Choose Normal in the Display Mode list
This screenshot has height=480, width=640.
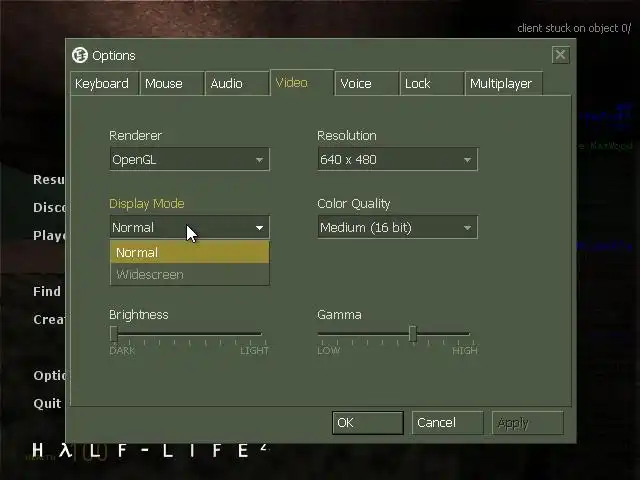(189, 252)
